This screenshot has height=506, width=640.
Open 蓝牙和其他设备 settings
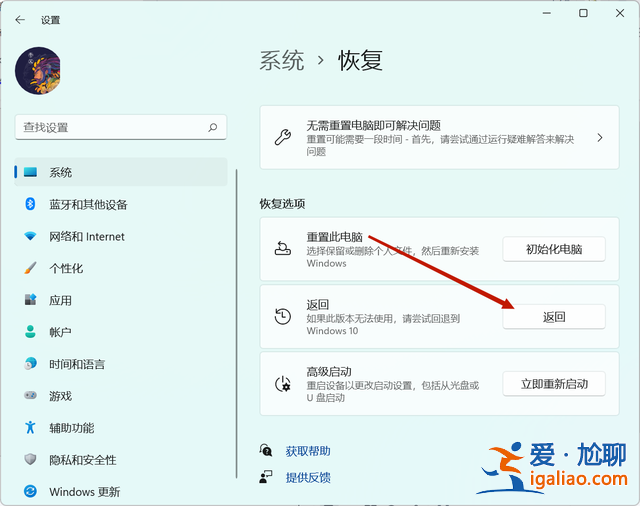tap(121, 204)
